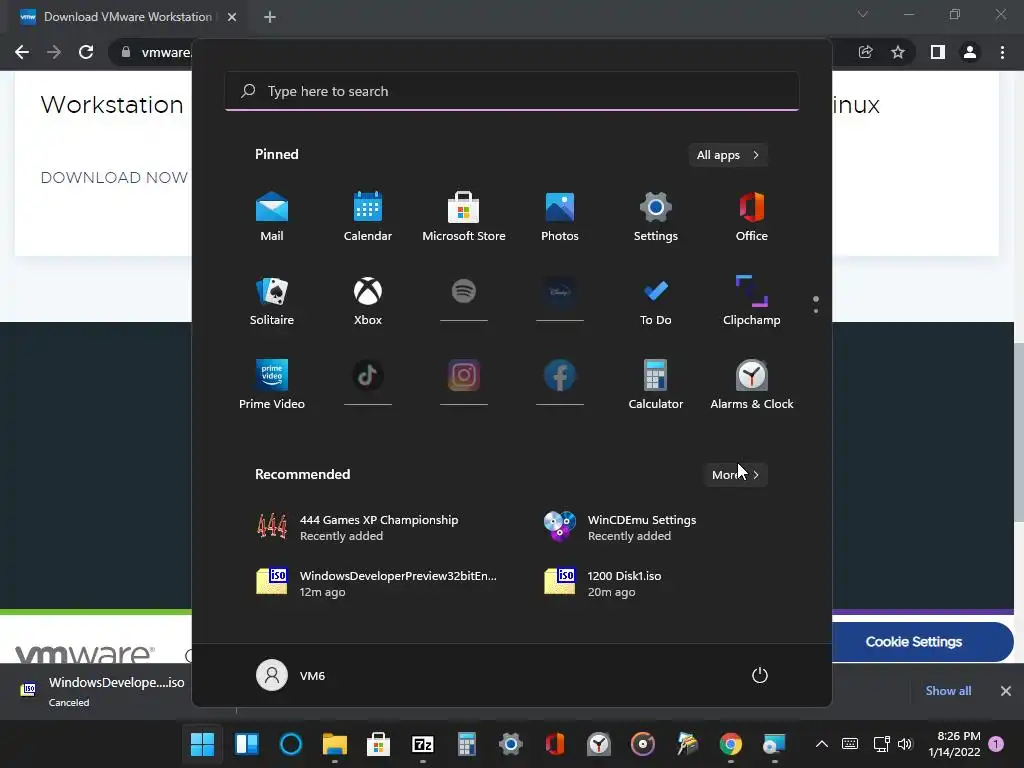
Task: Click the Facebook pinned icon
Action: click(x=560, y=376)
